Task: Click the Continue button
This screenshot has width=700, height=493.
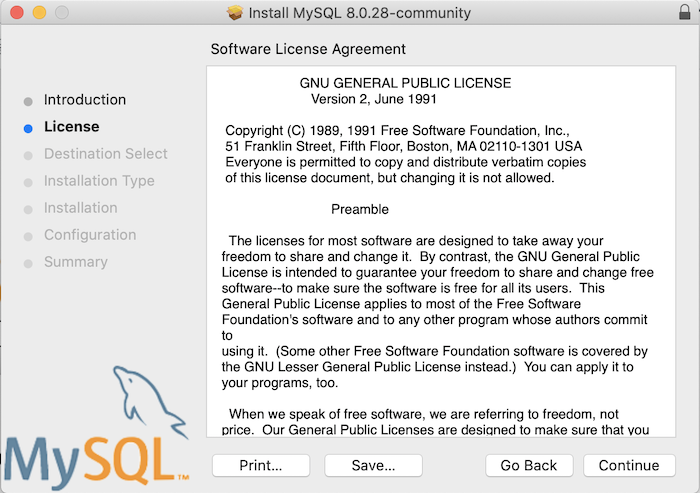Action: click(629, 466)
